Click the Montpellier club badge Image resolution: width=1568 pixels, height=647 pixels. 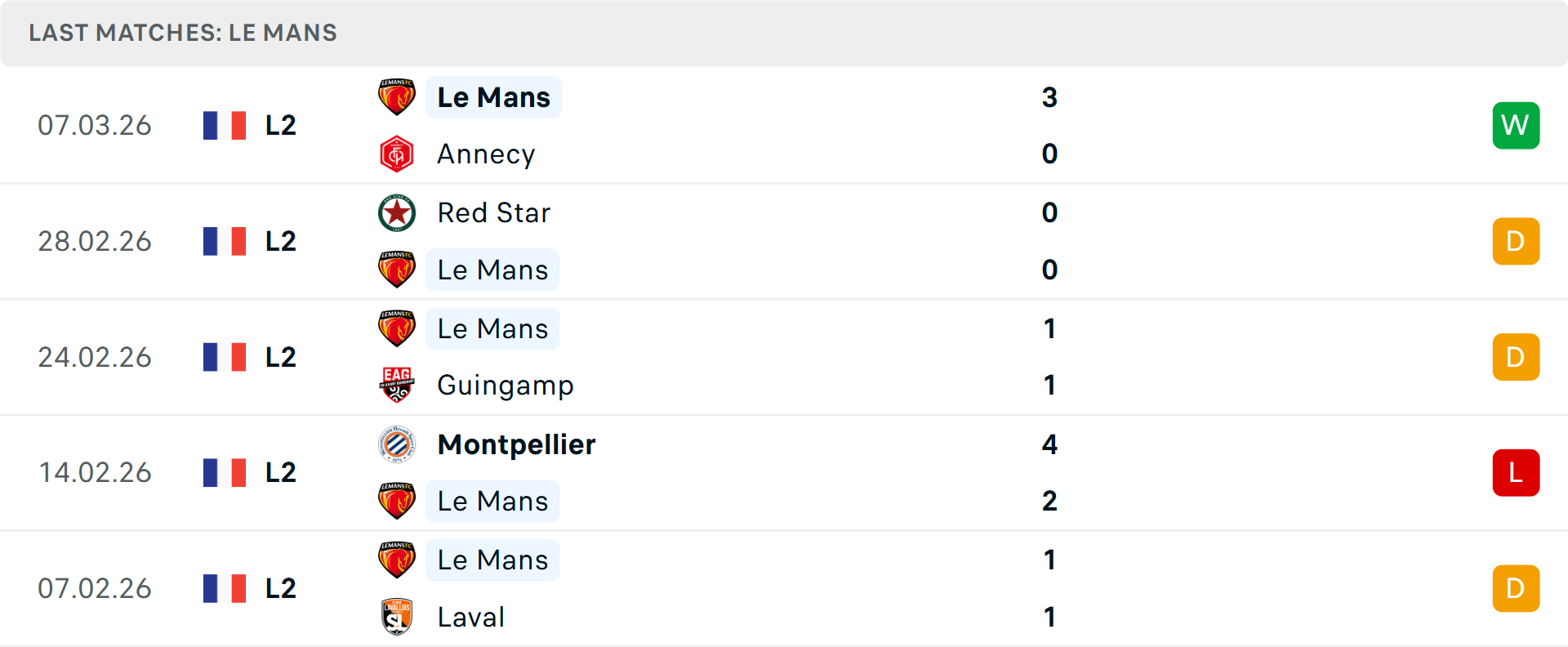(397, 444)
